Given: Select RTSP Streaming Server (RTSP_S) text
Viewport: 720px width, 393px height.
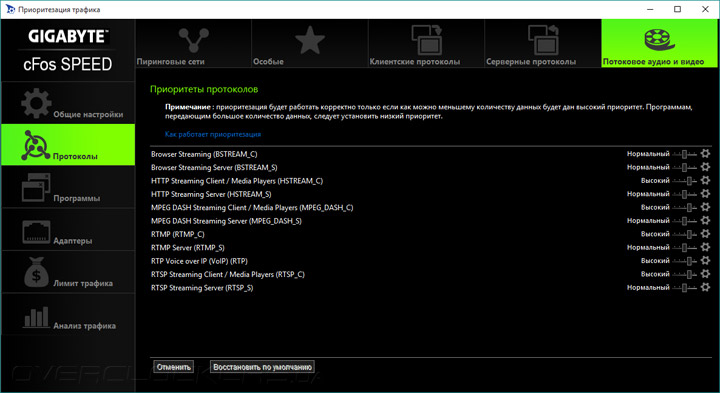Looking at the screenshot, I should (x=202, y=288).
